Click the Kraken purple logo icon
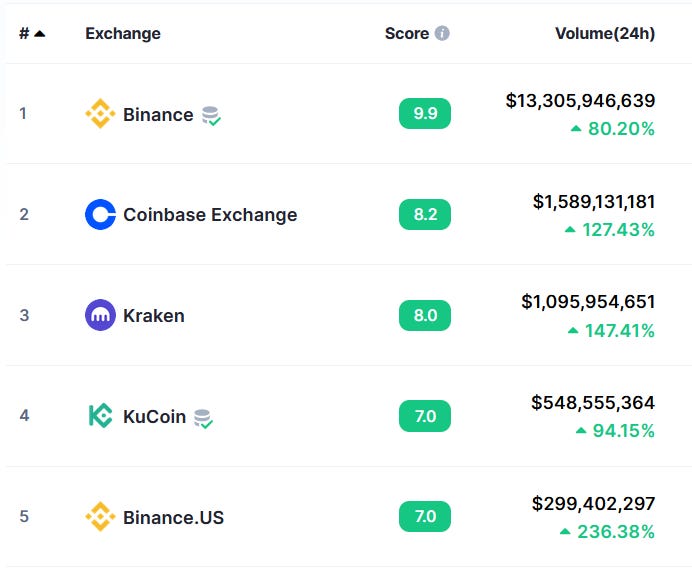 click(100, 315)
